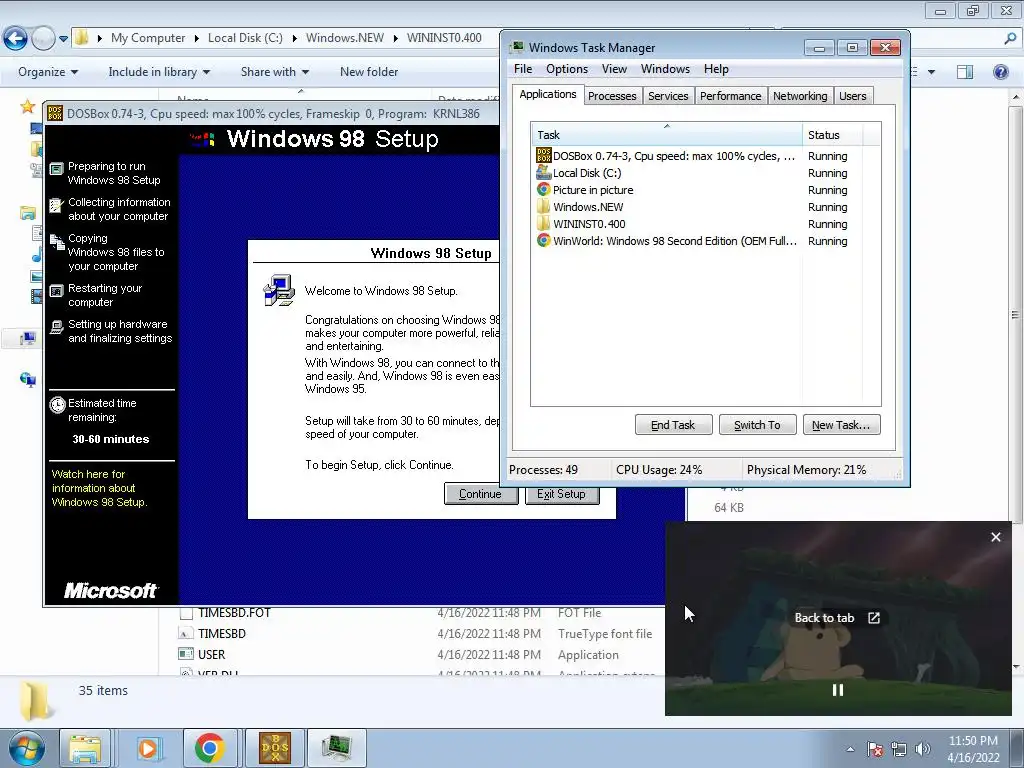The height and width of the screenshot is (768, 1024).
Task: Click the Explorer help question mark icon
Action: 1000,72
